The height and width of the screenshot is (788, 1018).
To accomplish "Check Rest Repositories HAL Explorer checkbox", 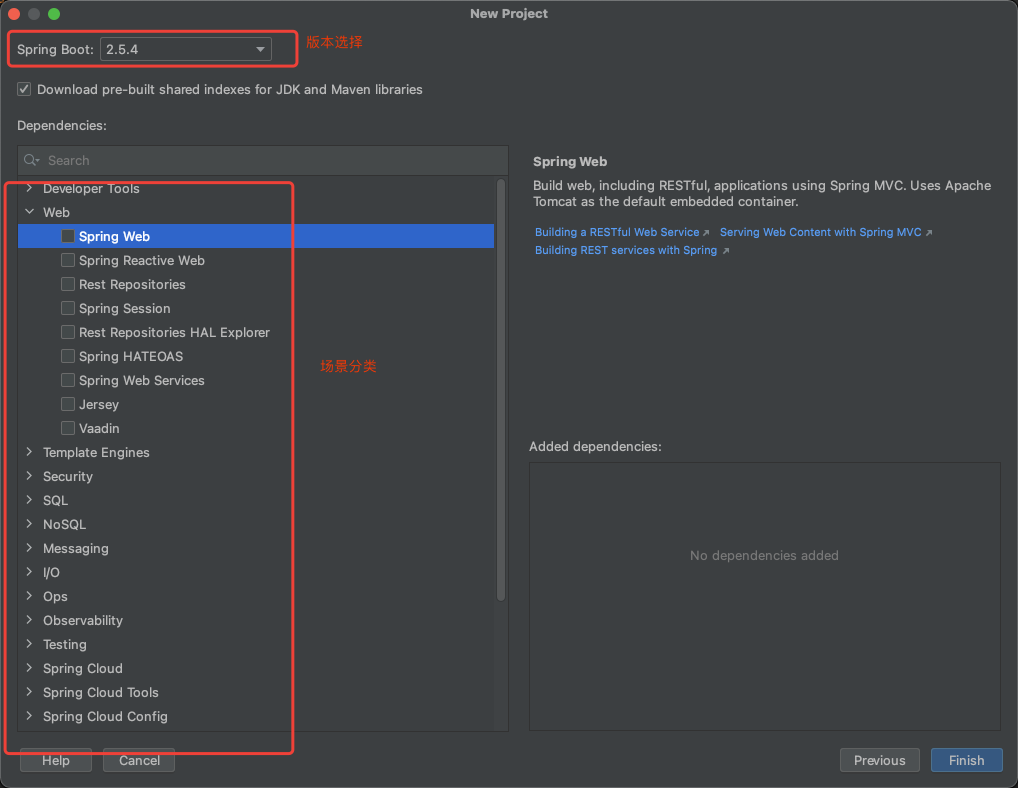I will (x=68, y=332).
